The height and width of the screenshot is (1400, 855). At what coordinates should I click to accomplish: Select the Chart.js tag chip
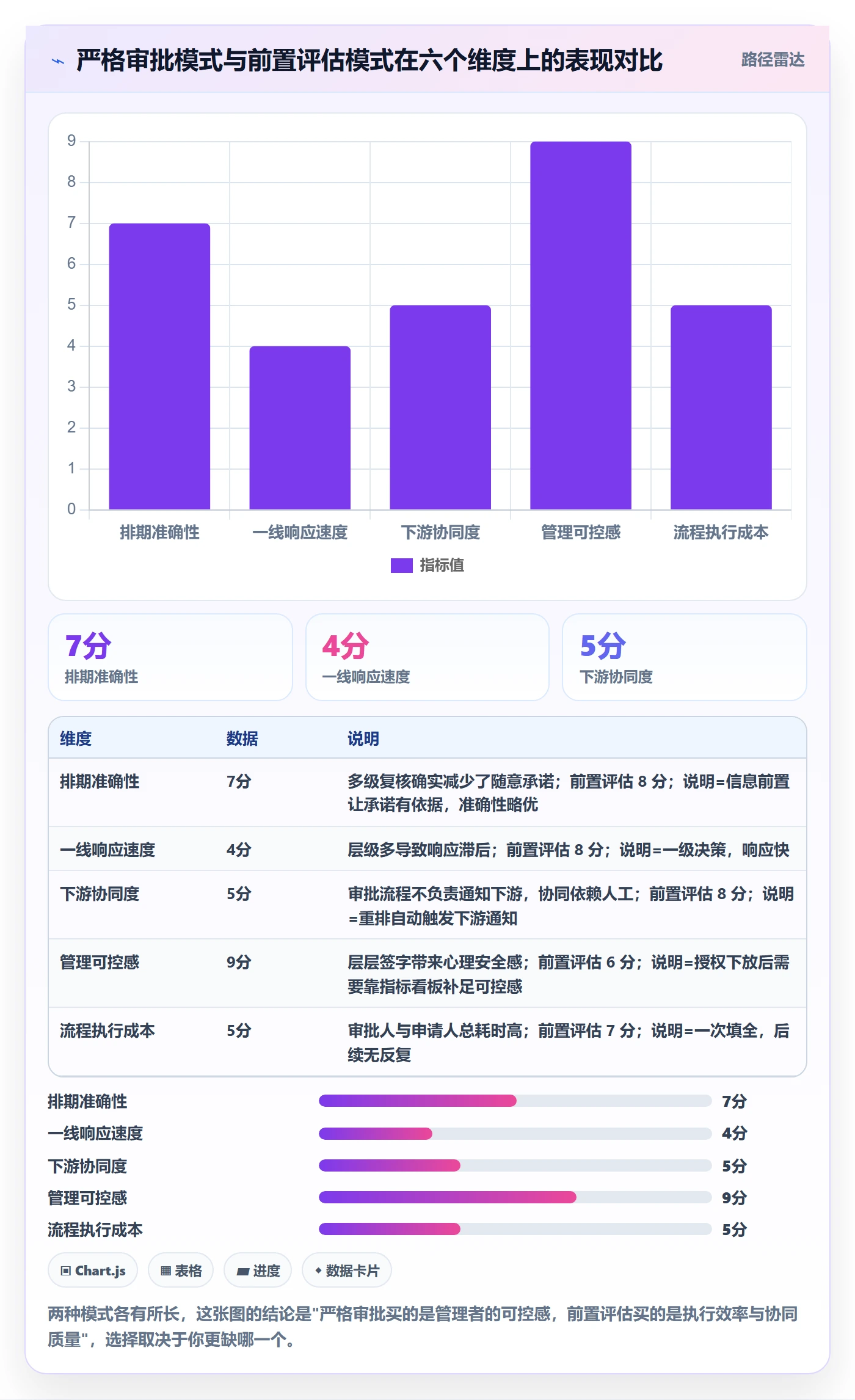pyautogui.click(x=93, y=1271)
